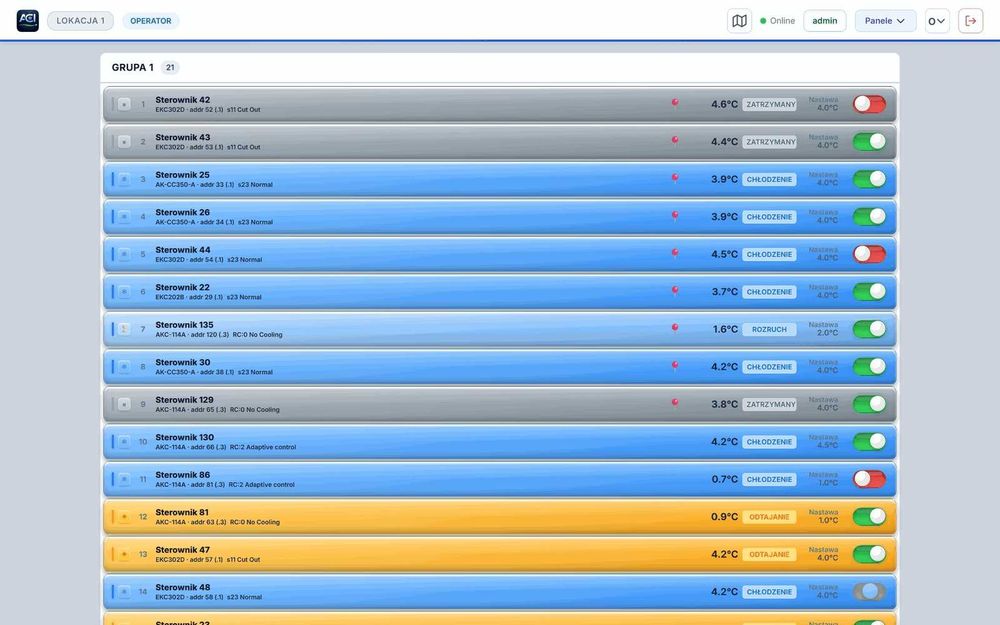This screenshot has width=1000, height=625.
Task: Click the status icon of Sterownik 129
Action: pyautogui.click(x=124, y=404)
